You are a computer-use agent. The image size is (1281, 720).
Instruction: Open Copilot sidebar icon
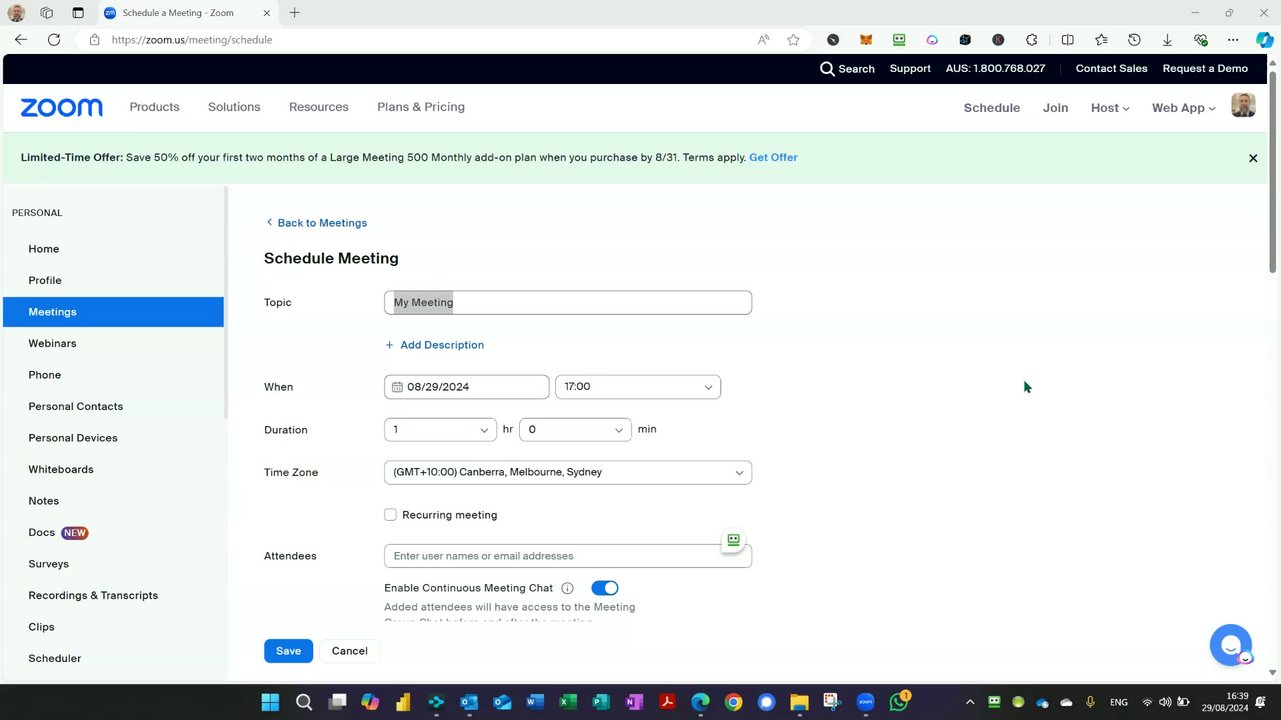(x=1265, y=40)
